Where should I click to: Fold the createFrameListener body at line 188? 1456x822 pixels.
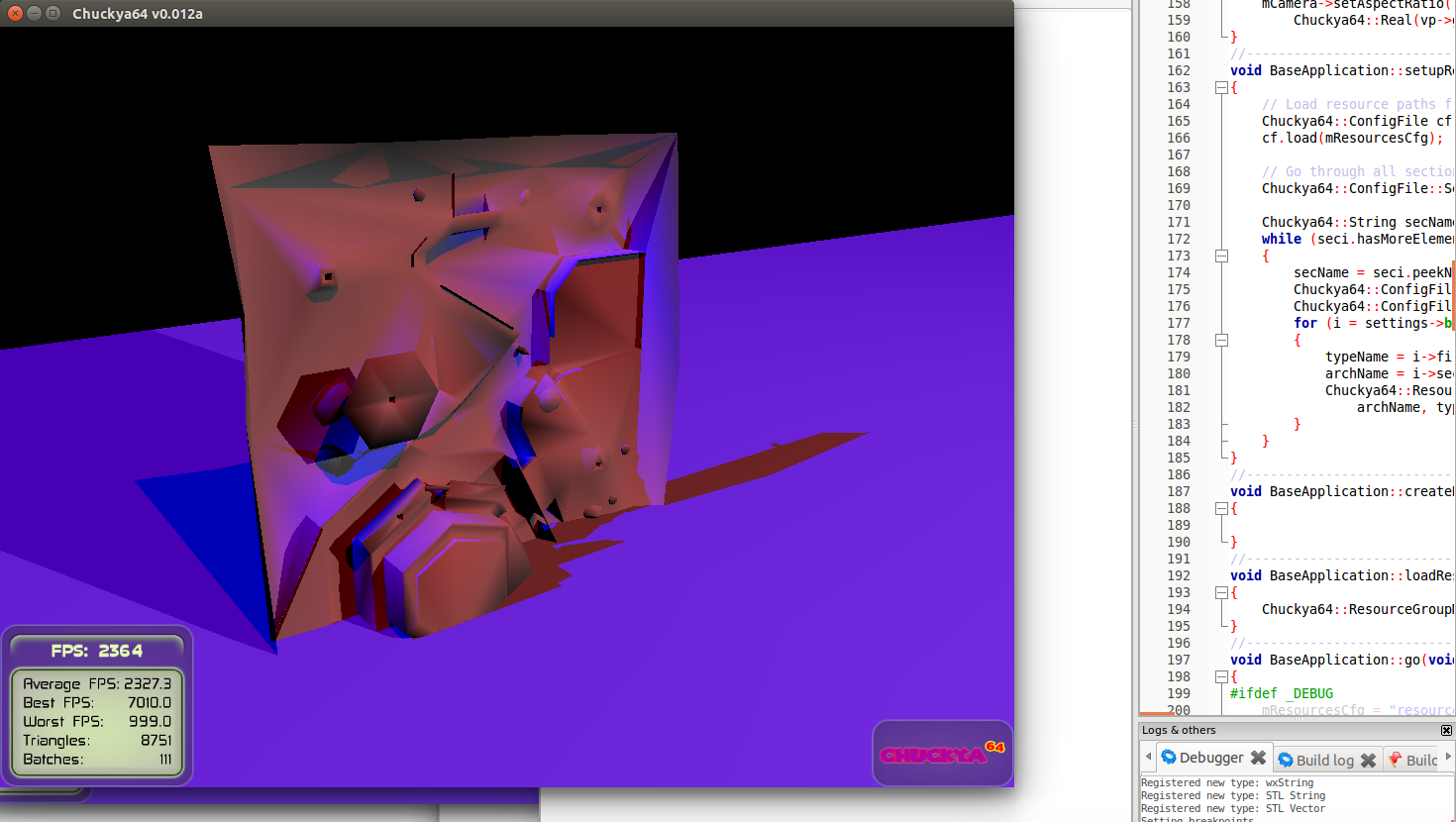tap(1222, 509)
